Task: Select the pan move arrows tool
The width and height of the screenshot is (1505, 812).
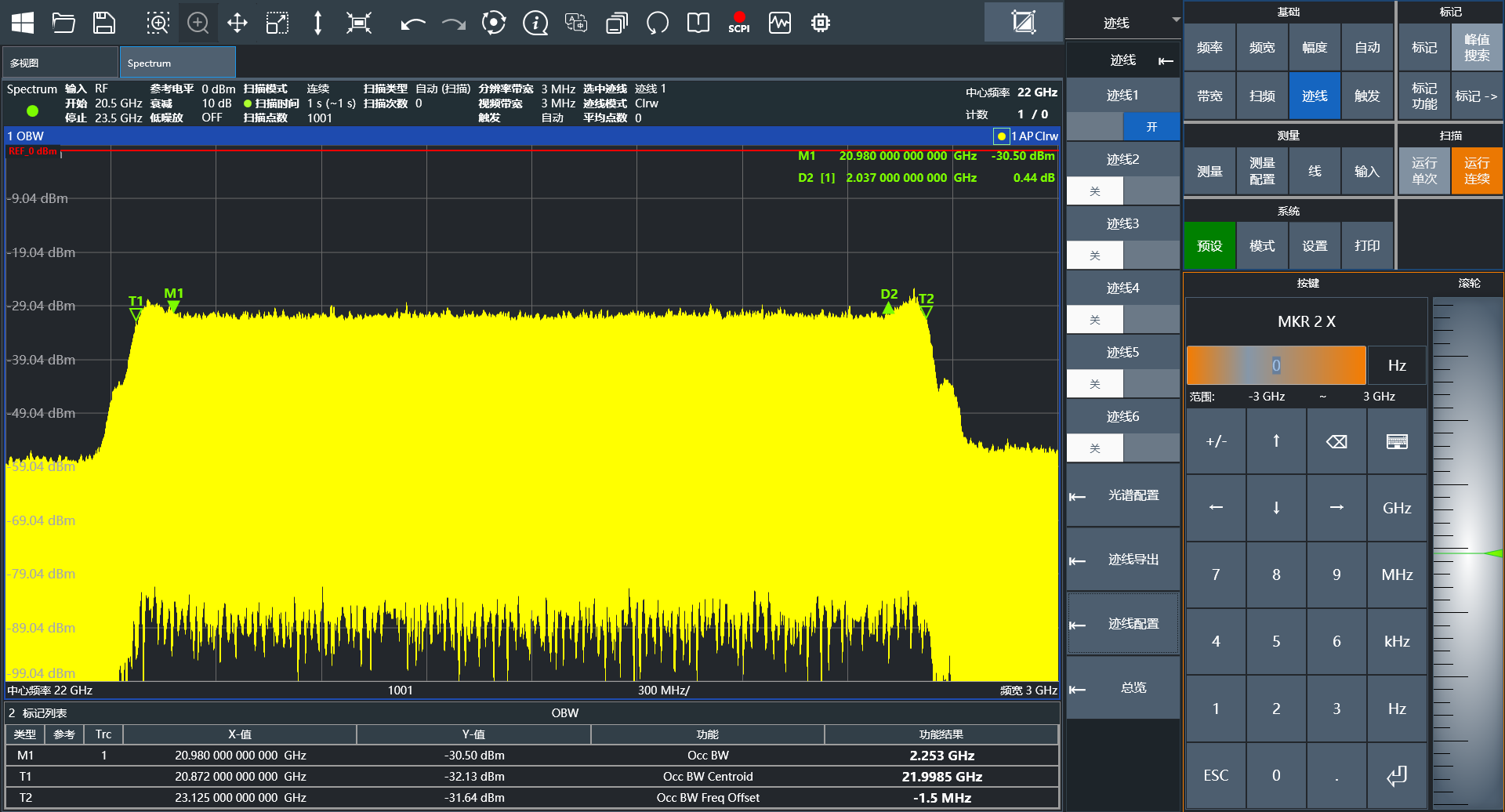Action: click(x=237, y=23)
